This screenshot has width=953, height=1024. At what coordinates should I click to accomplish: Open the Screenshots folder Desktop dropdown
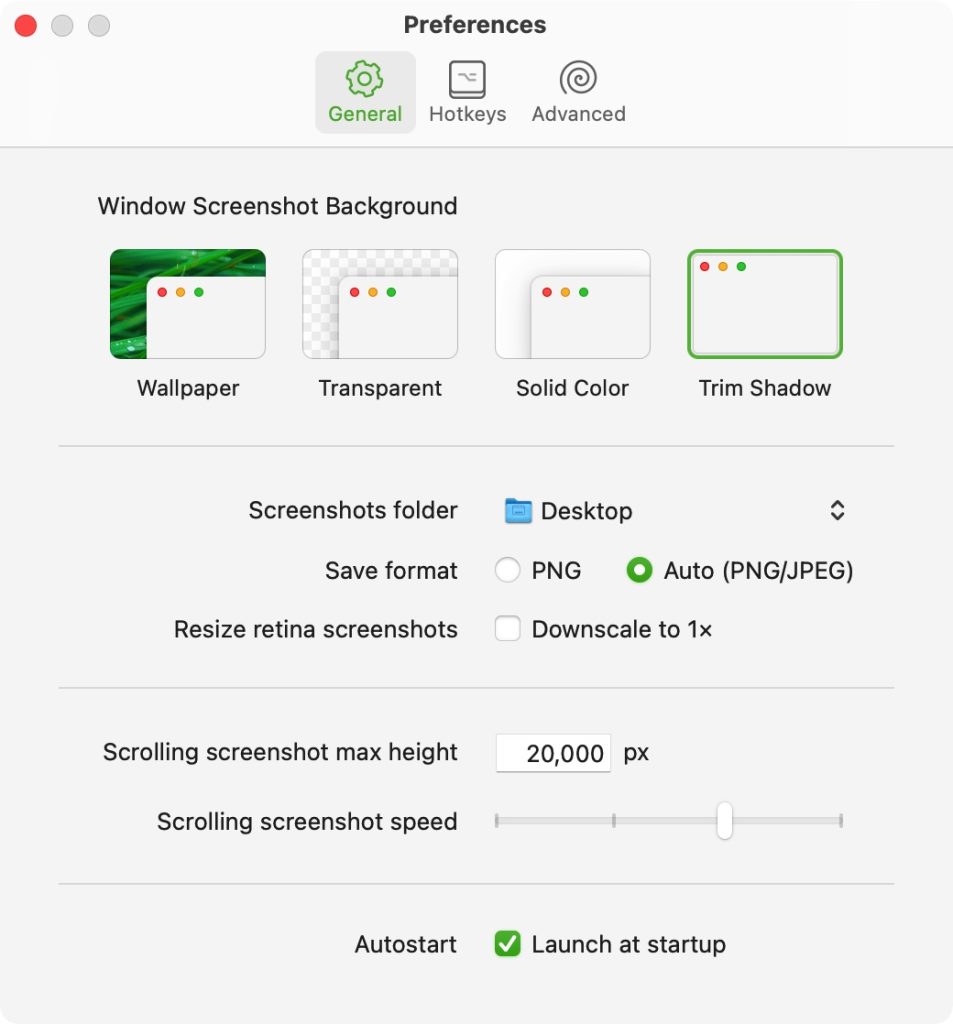coord(675,511)
